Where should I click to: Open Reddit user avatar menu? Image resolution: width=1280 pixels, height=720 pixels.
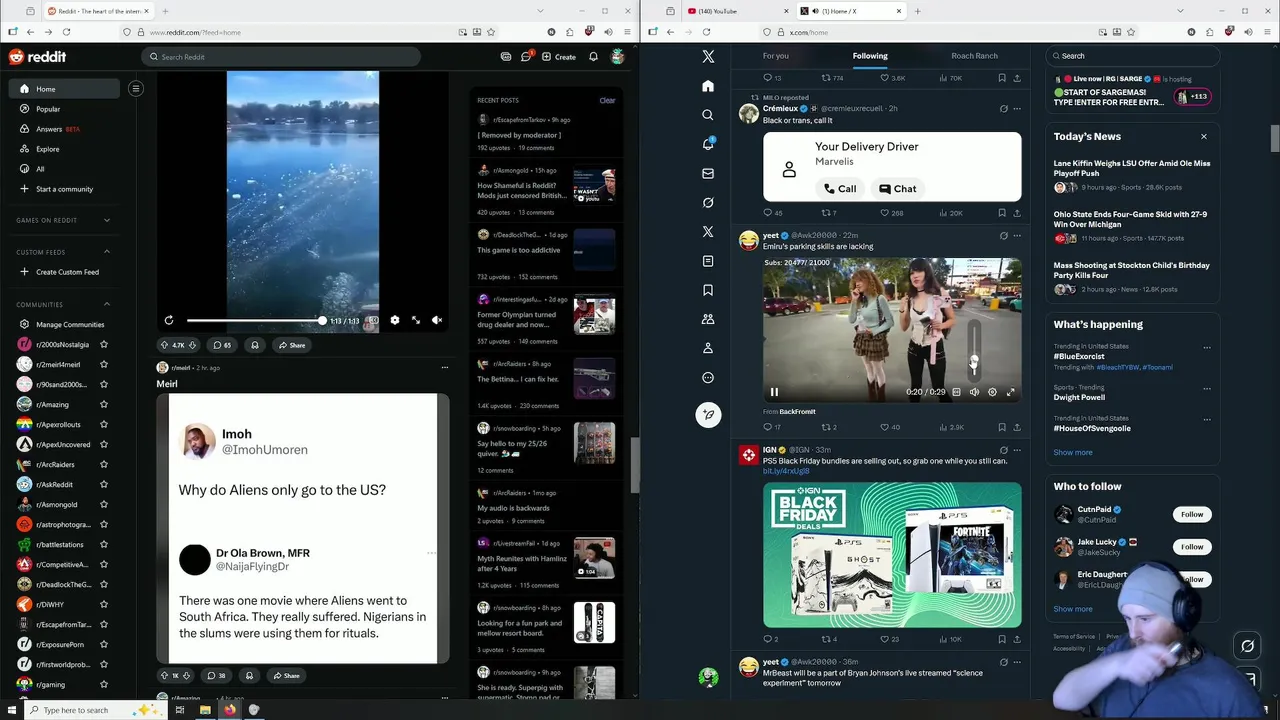pyautogui.click(x=618, y=57)
